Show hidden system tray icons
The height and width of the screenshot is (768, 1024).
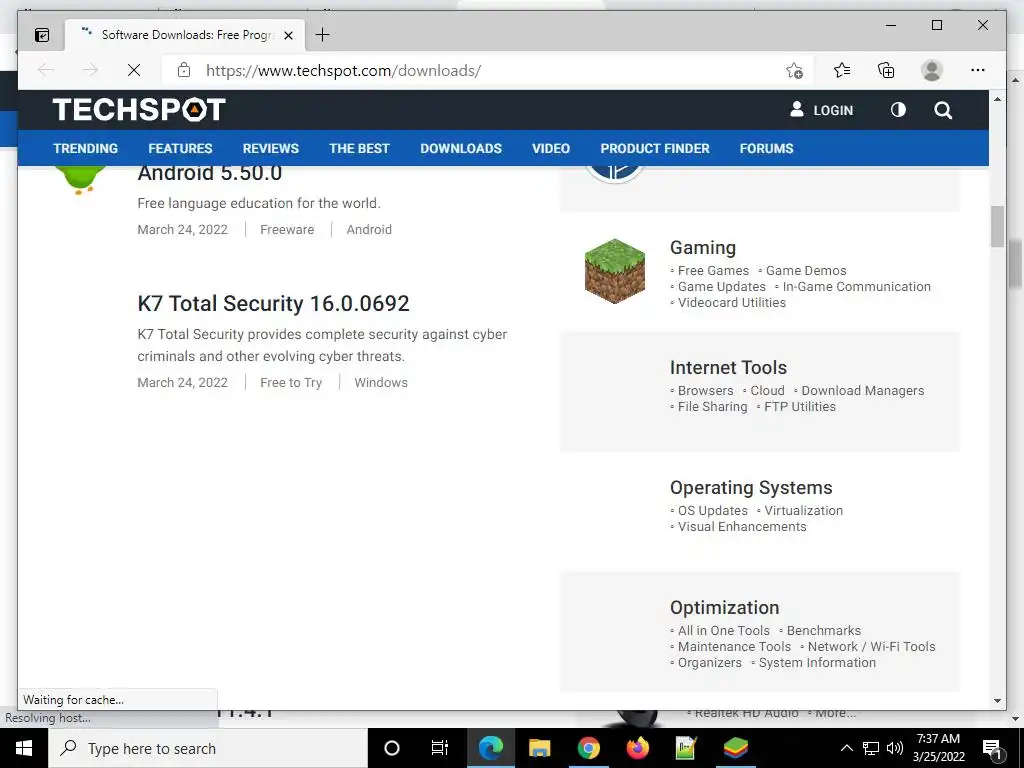[846, 748]
